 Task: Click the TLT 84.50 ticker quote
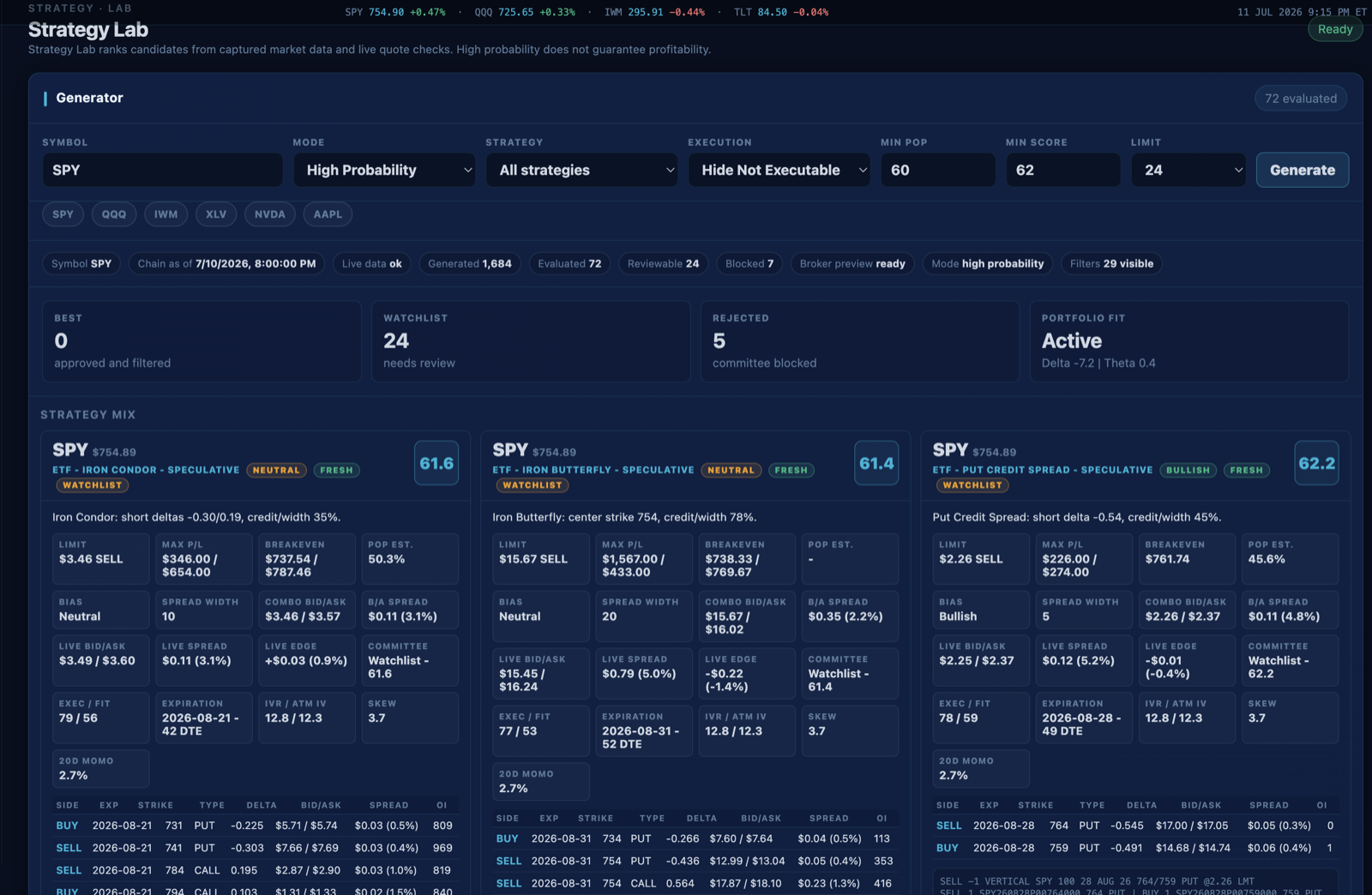click(781, 12)
